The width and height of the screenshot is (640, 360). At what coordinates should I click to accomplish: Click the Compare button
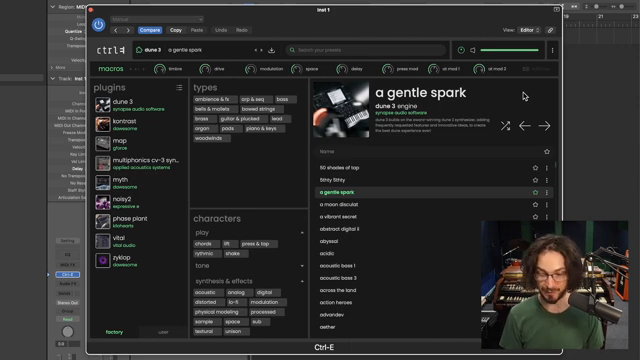(150, 30)
